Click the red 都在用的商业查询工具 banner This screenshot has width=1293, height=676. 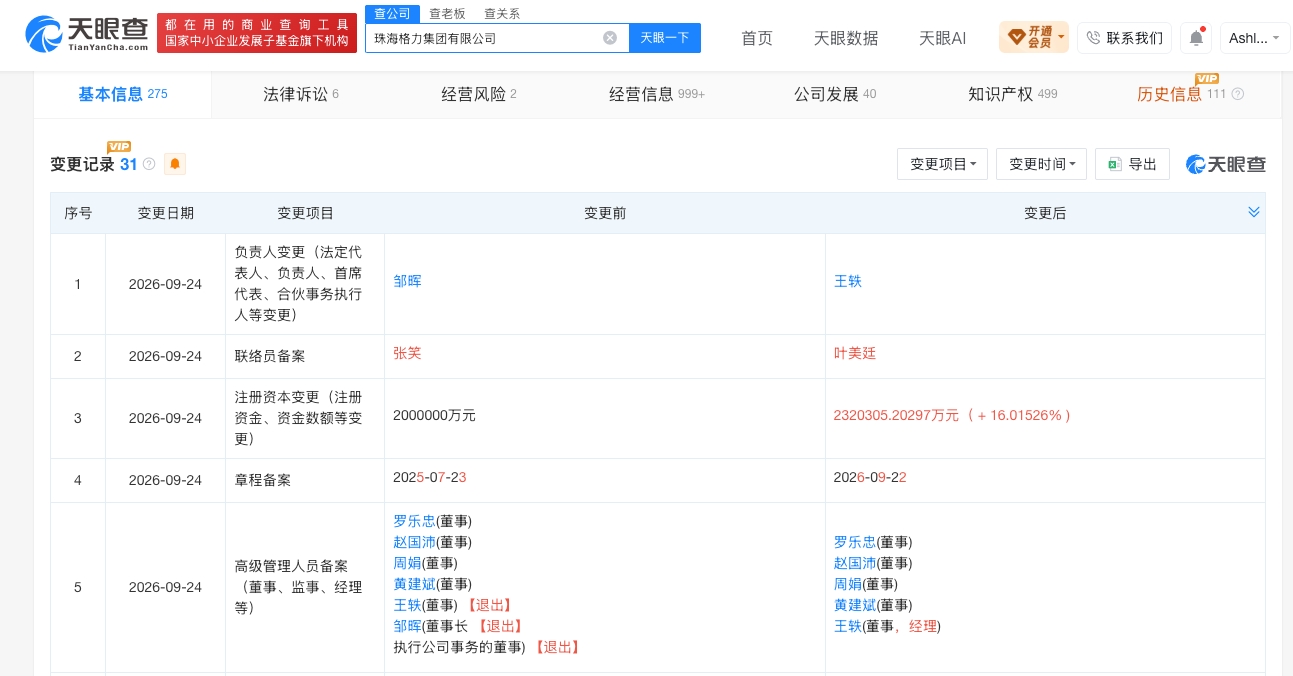(x=258, y=33)
